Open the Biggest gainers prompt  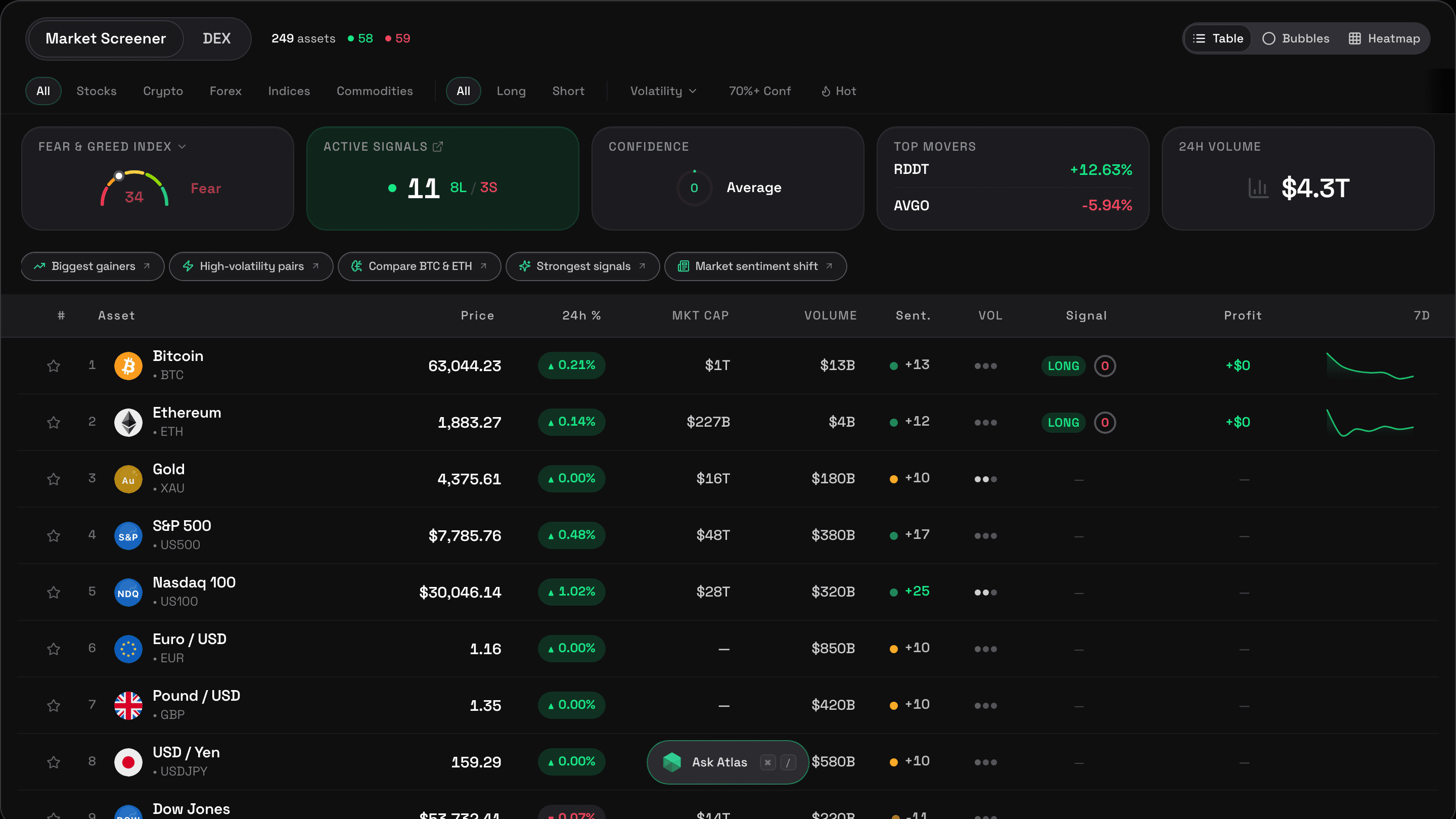(93, 266)
